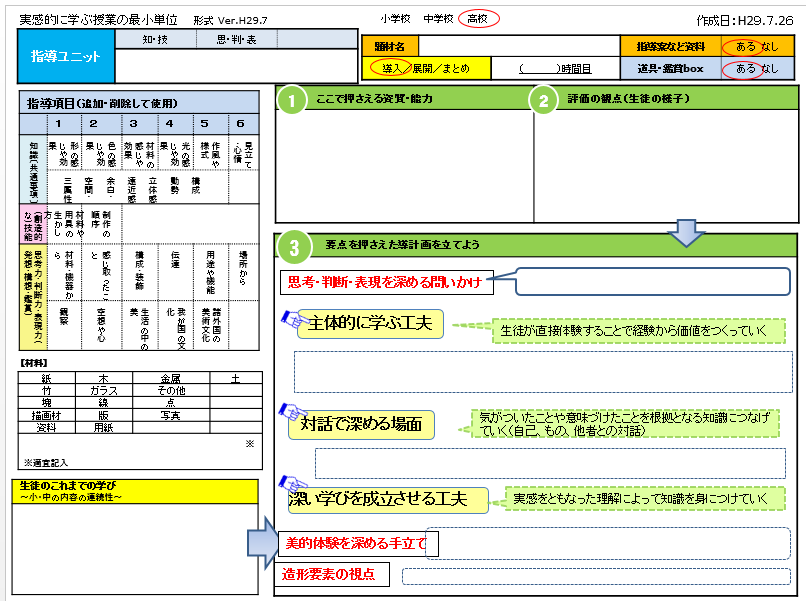
Task: Click the dashed box below 対話で深める場面
Action: coord(551,464)
